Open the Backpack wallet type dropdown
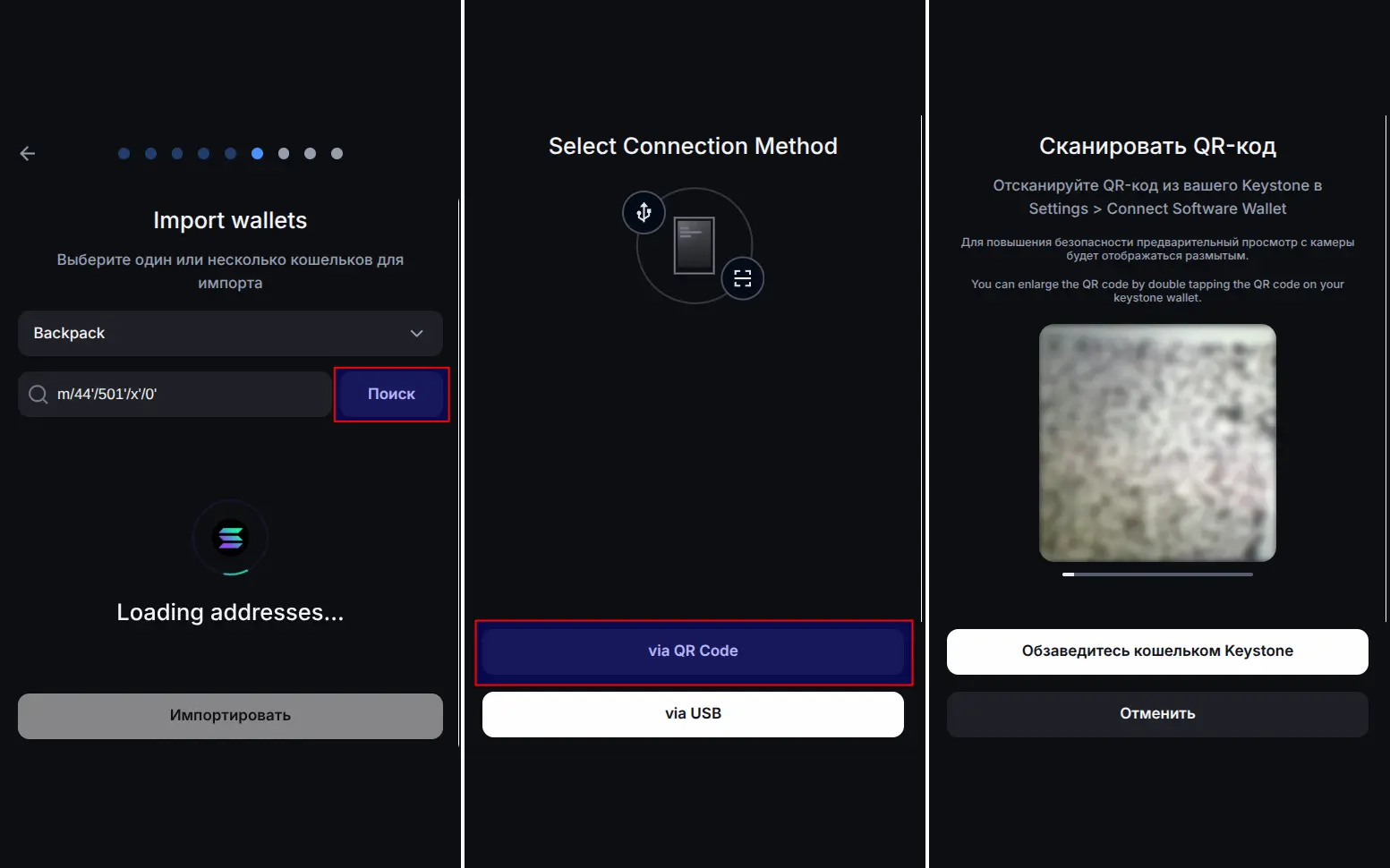 click(x=230, y=334)
